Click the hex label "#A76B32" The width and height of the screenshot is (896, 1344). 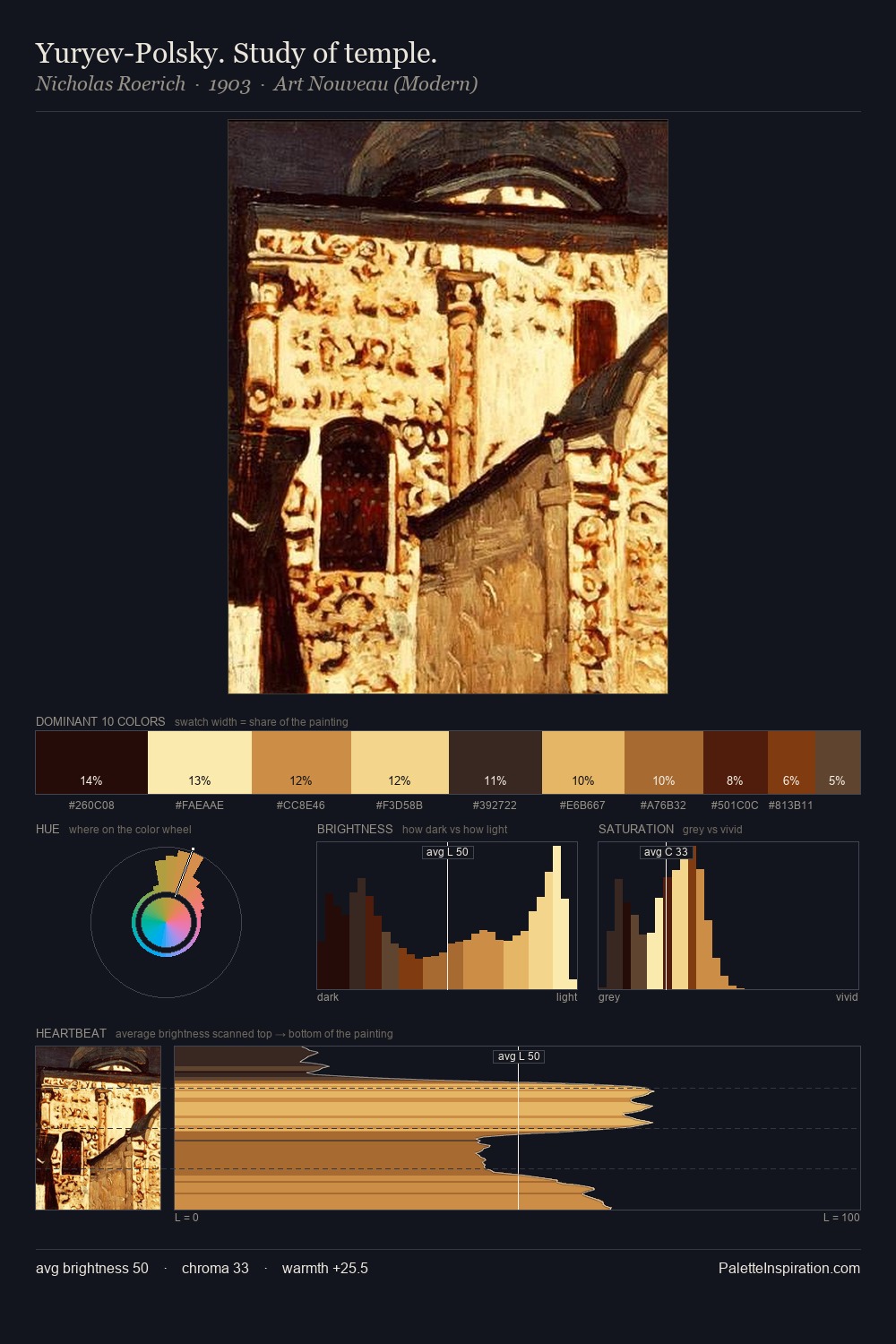tap(664, 806)
